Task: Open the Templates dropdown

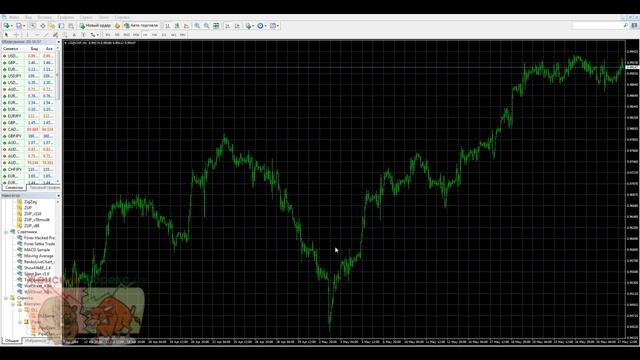Action: coord(274,26)
